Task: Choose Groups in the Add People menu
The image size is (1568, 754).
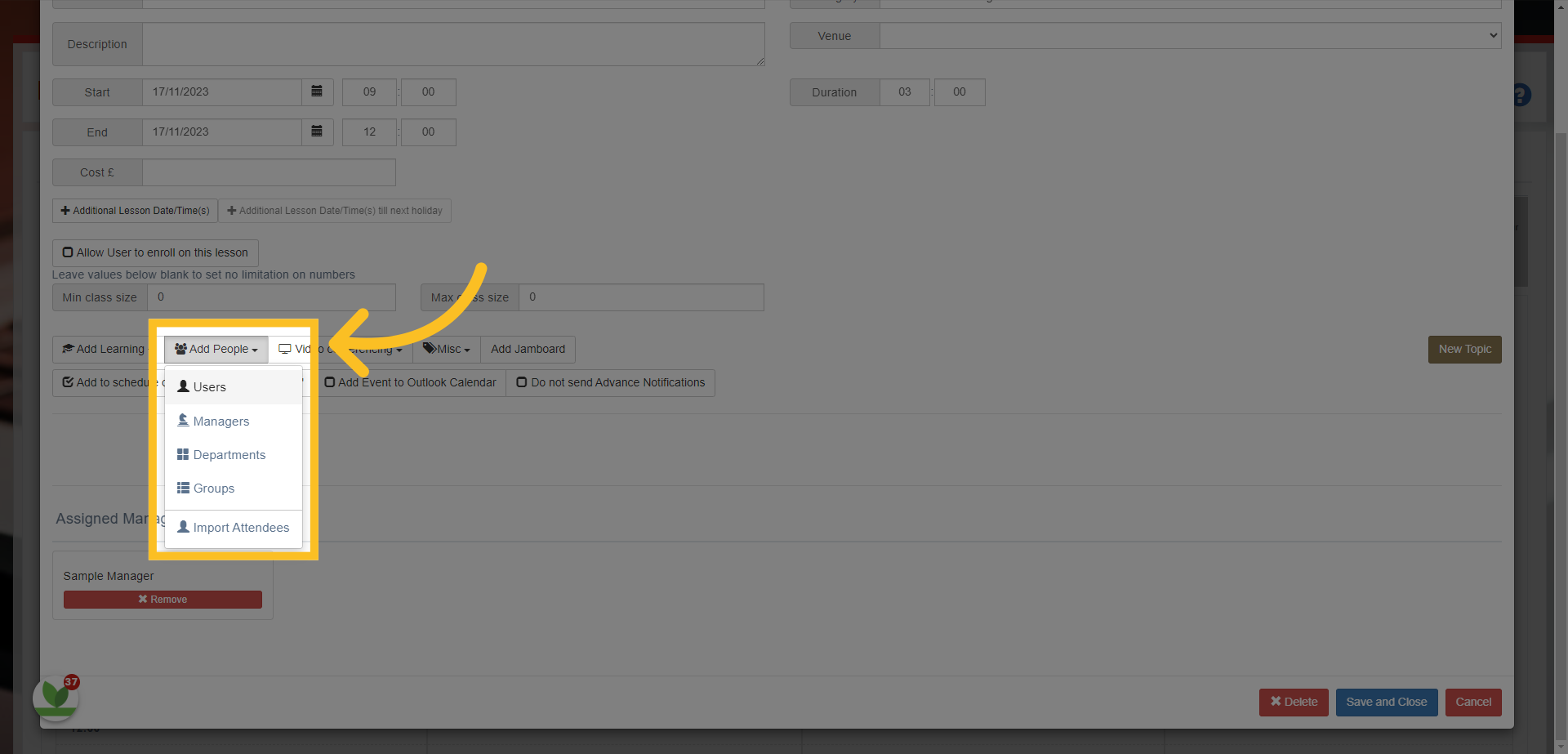Action: pos(234,488)
